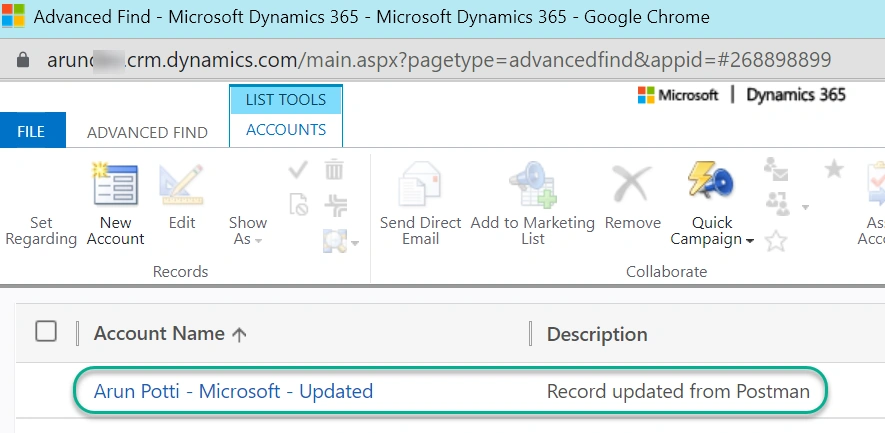The image size is (885, 433).
Task: Click the solid star follow icon
Action: click(x=834, y=169)
